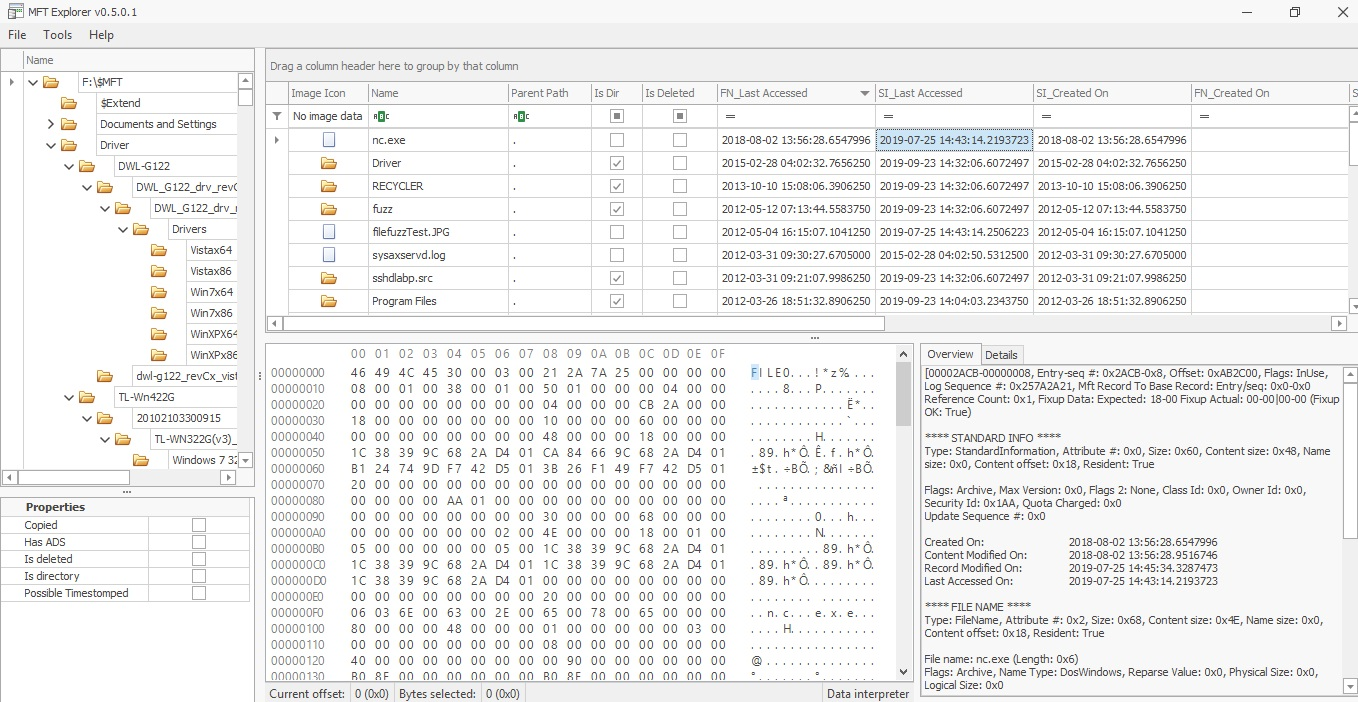Click the Documents and Settings folder icon
The width and height of the screenshot is (1358, 702).
point(69,124)
